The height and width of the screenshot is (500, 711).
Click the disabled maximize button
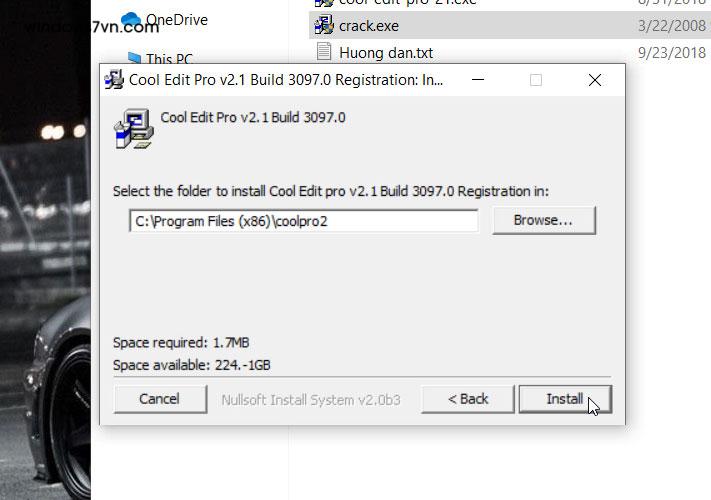coord(536,80)
